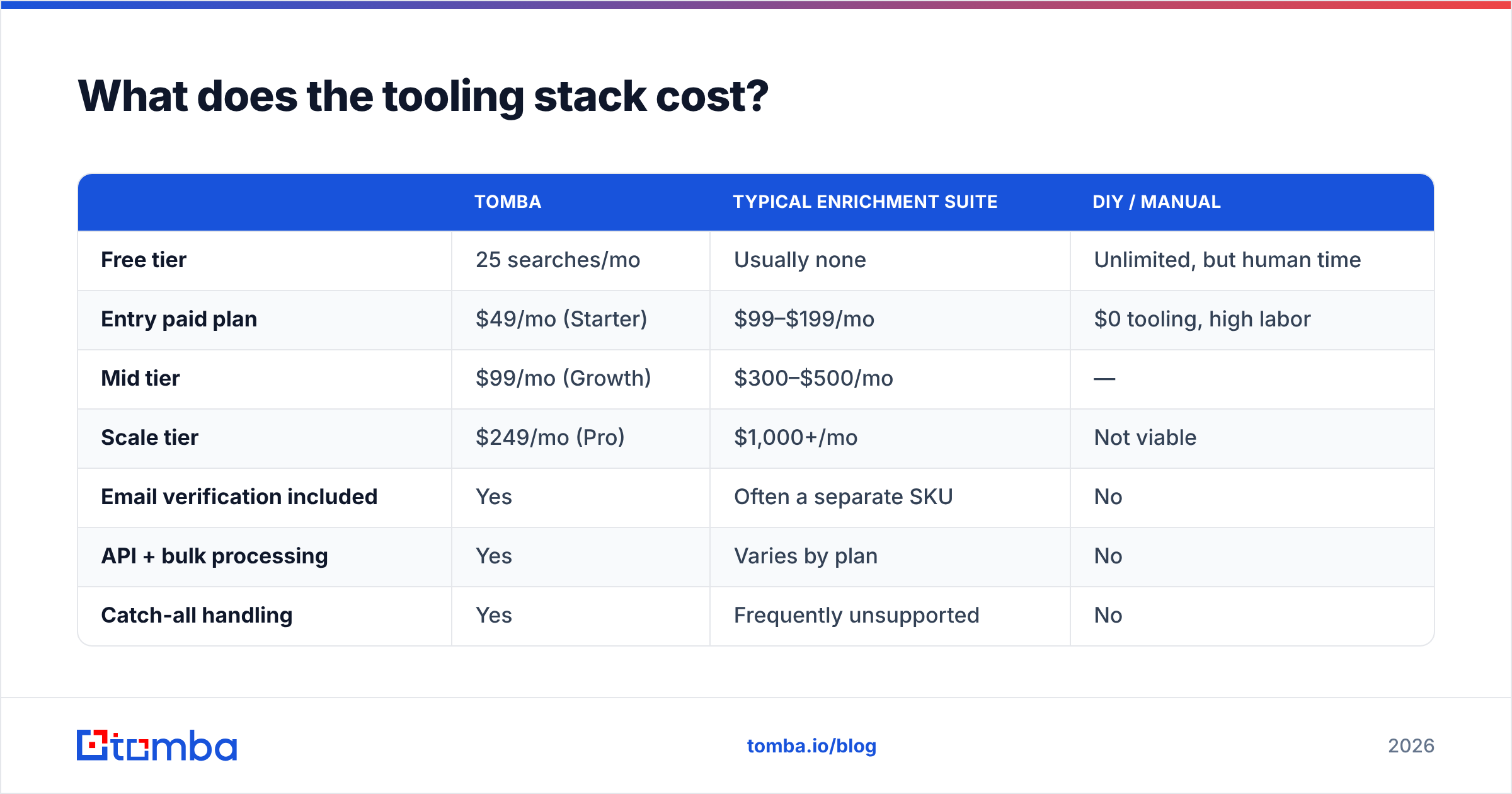
Task: Click Yes in API + bulk row
Action: [x=494, y=556]
